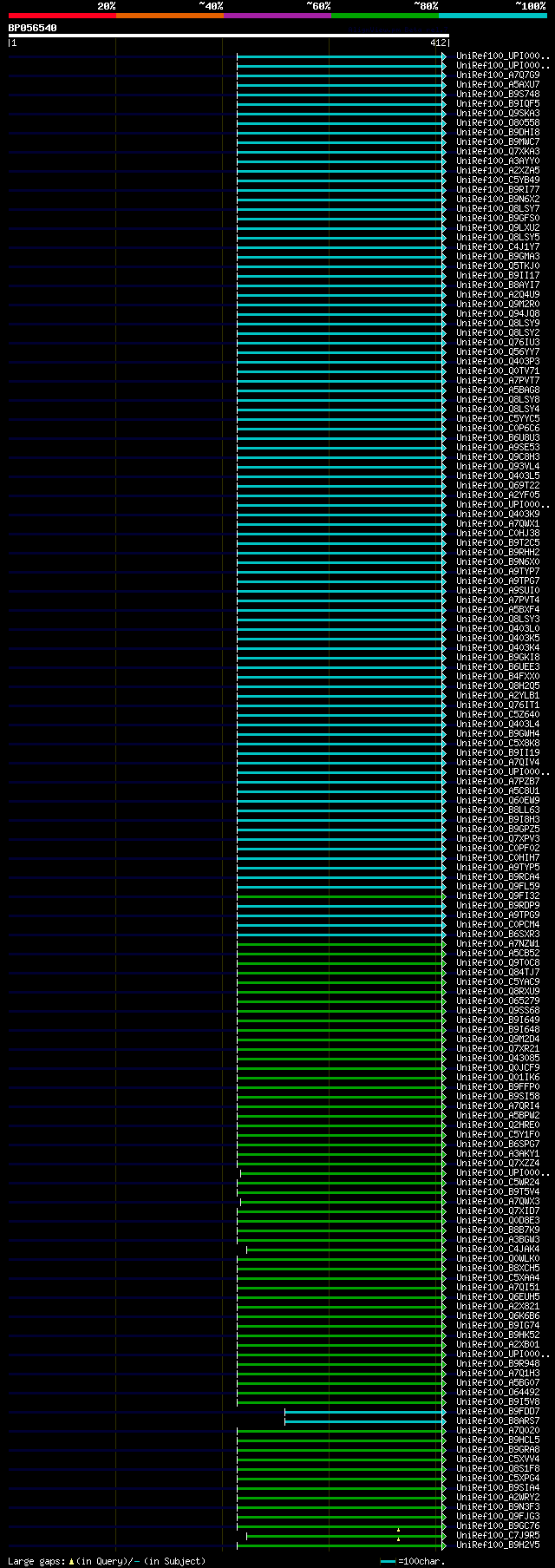Click the Large gaps legend text
This screenshot has width=555, height=1568.
(x=107, y=1561)
